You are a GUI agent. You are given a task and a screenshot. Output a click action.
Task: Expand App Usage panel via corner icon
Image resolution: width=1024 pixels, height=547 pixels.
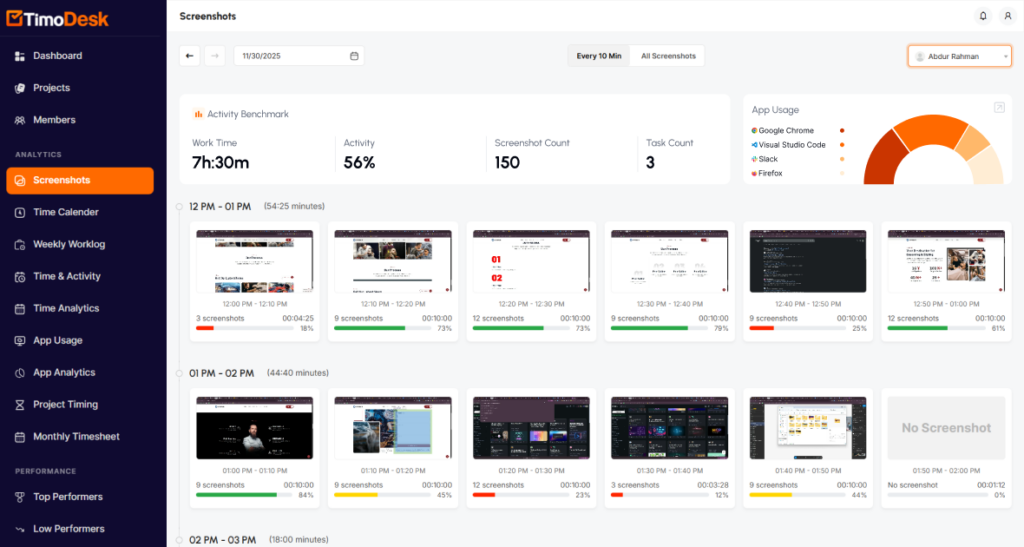tap(999, 108)
